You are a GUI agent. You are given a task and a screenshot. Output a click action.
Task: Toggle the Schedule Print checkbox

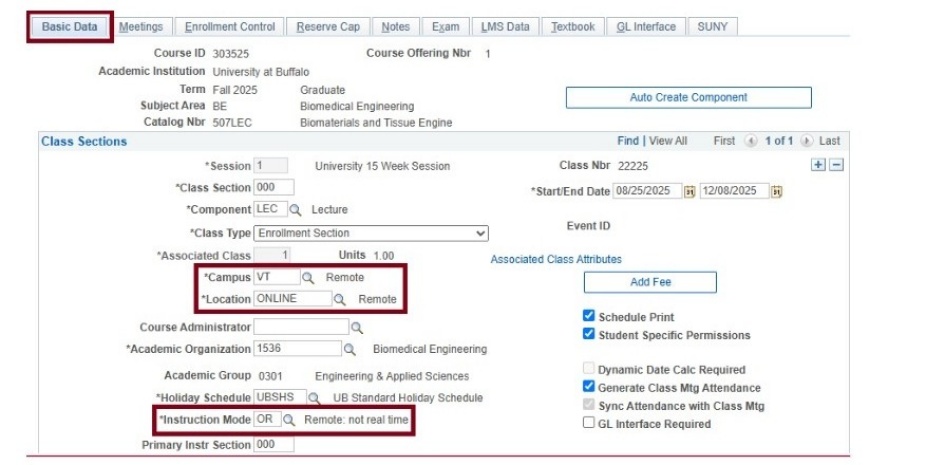point(588,316)
